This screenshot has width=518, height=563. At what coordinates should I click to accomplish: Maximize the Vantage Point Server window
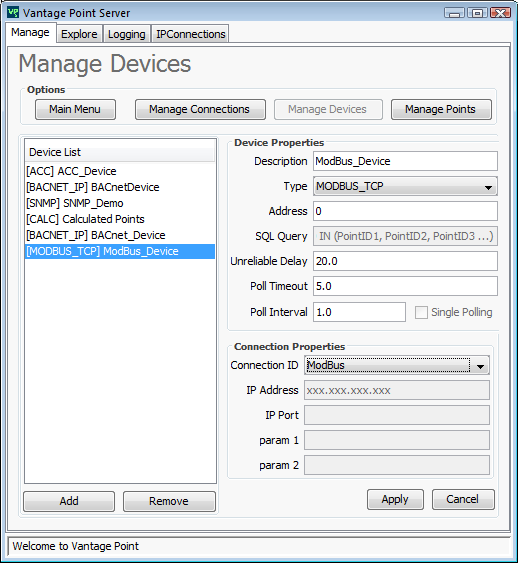click(x=477, y=13)
